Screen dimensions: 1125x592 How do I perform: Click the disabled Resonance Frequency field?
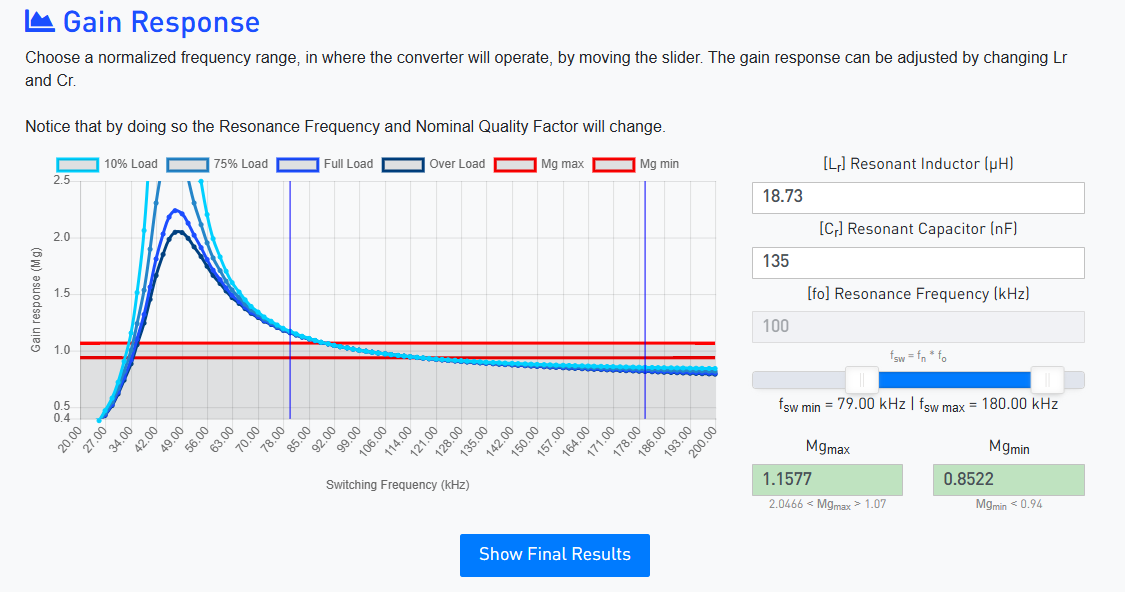[917, 326]
